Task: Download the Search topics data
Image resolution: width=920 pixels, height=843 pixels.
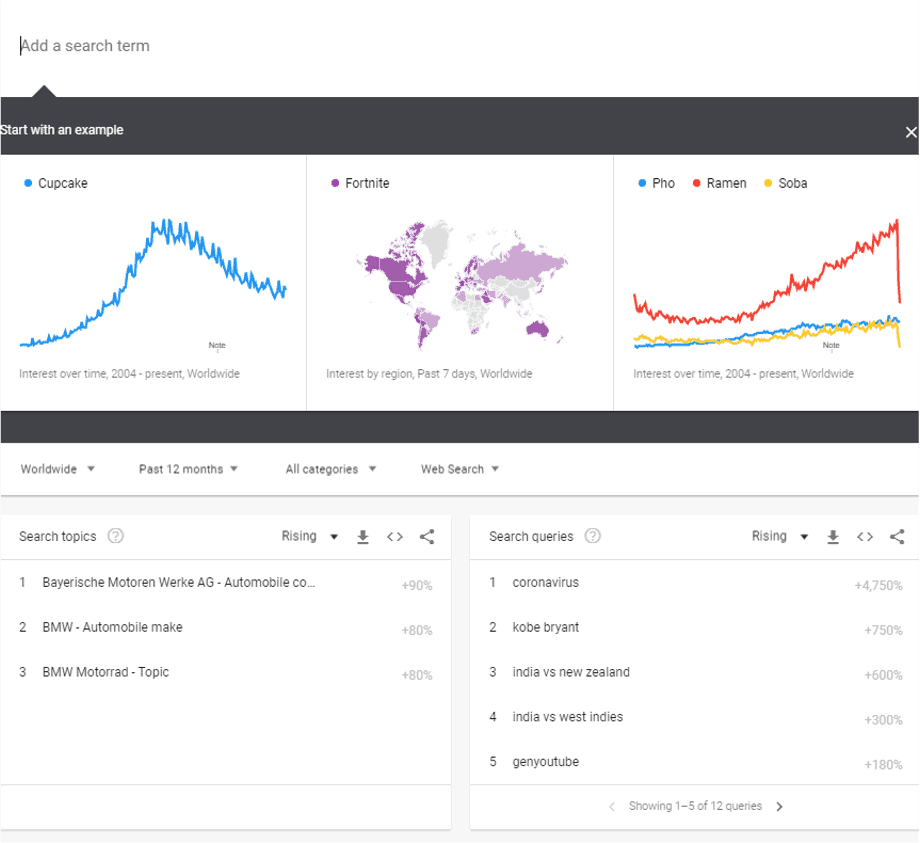Action: 363,537
